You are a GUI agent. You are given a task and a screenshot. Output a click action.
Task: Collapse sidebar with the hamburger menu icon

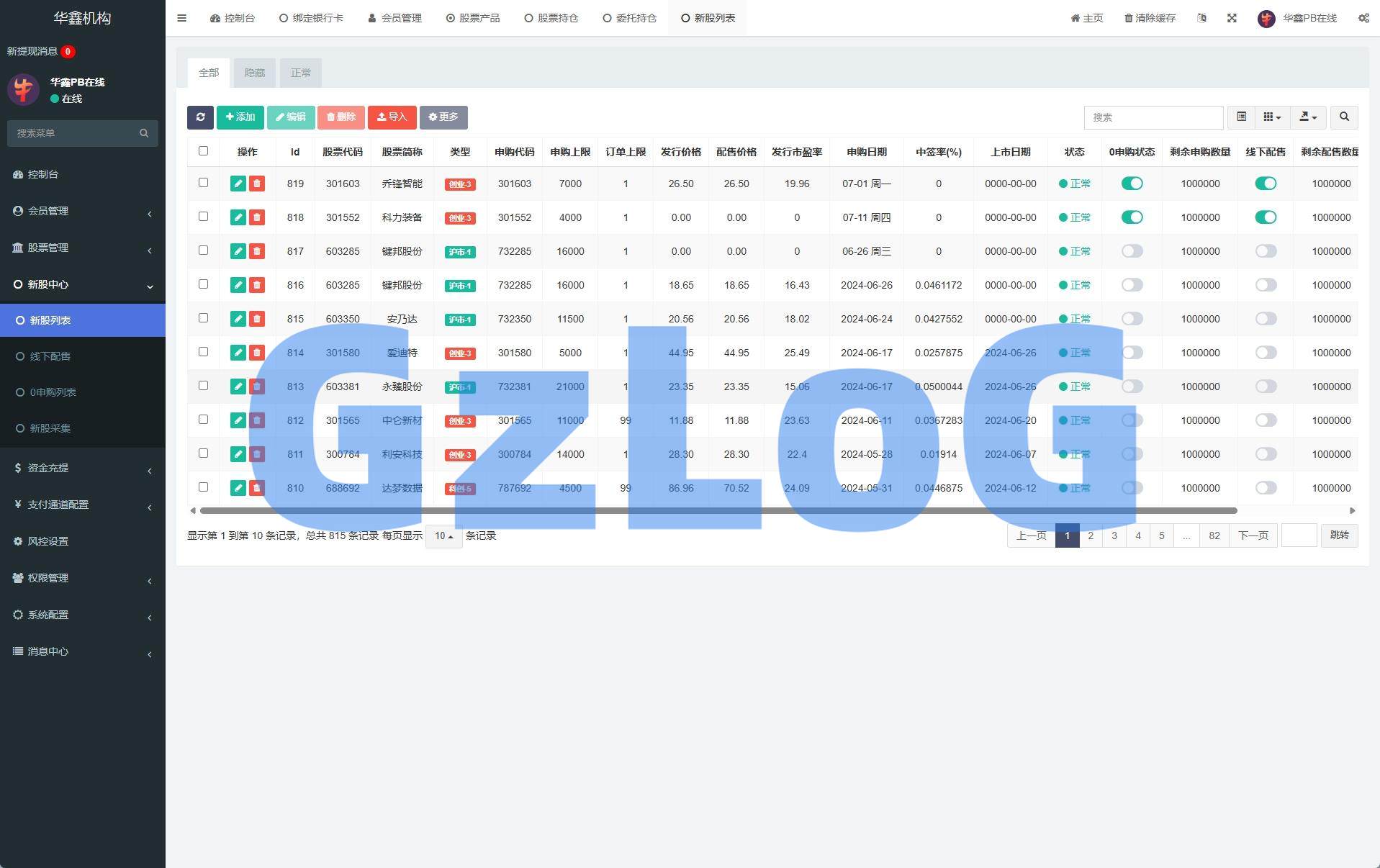coord(182,18)
